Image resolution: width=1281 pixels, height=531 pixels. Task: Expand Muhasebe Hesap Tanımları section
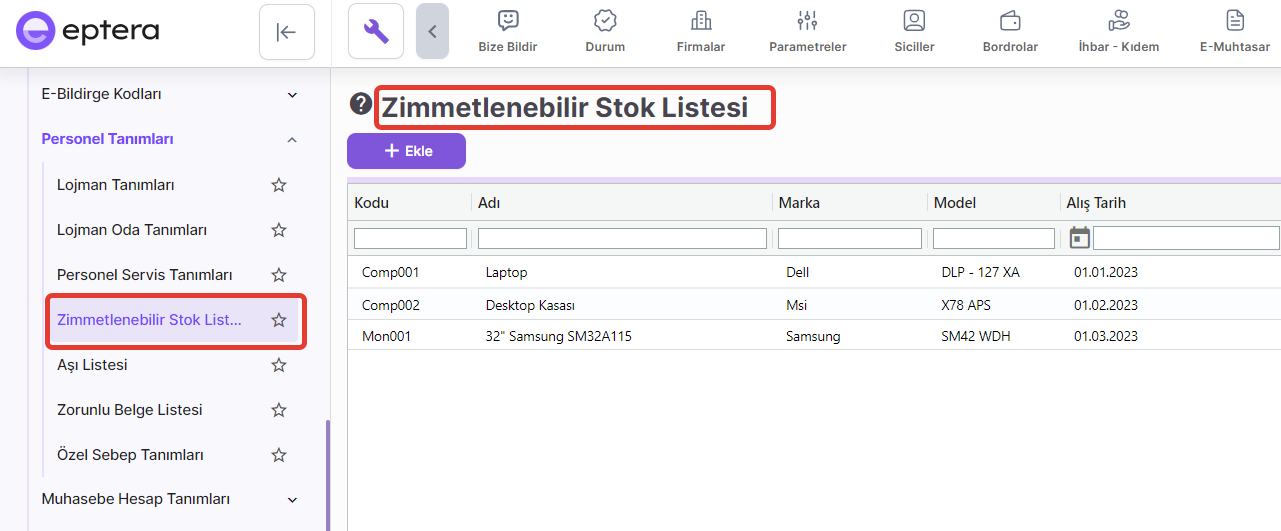click(x=292, y=499)
